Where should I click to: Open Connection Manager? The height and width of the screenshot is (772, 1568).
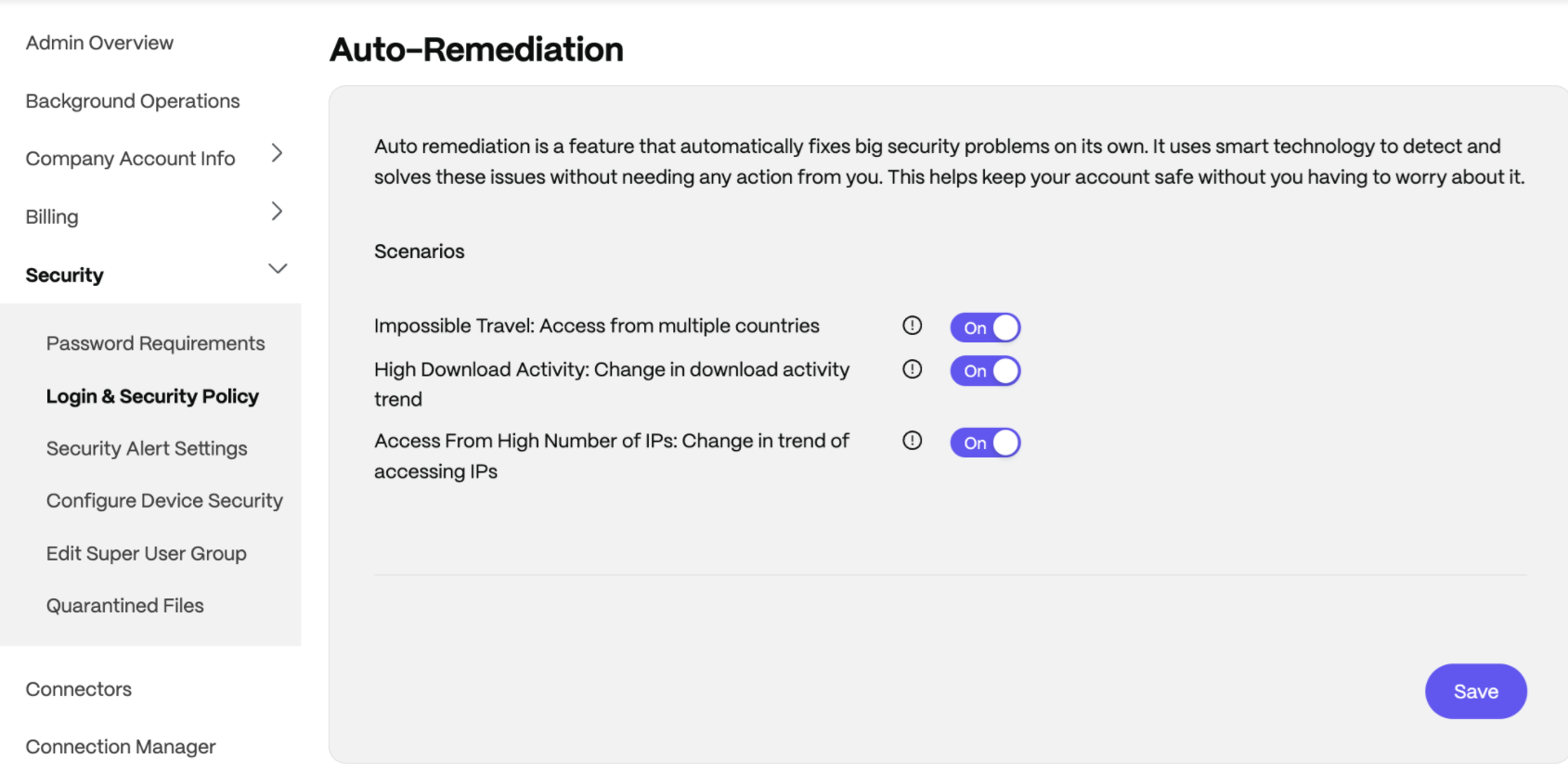tap(121, 747)
